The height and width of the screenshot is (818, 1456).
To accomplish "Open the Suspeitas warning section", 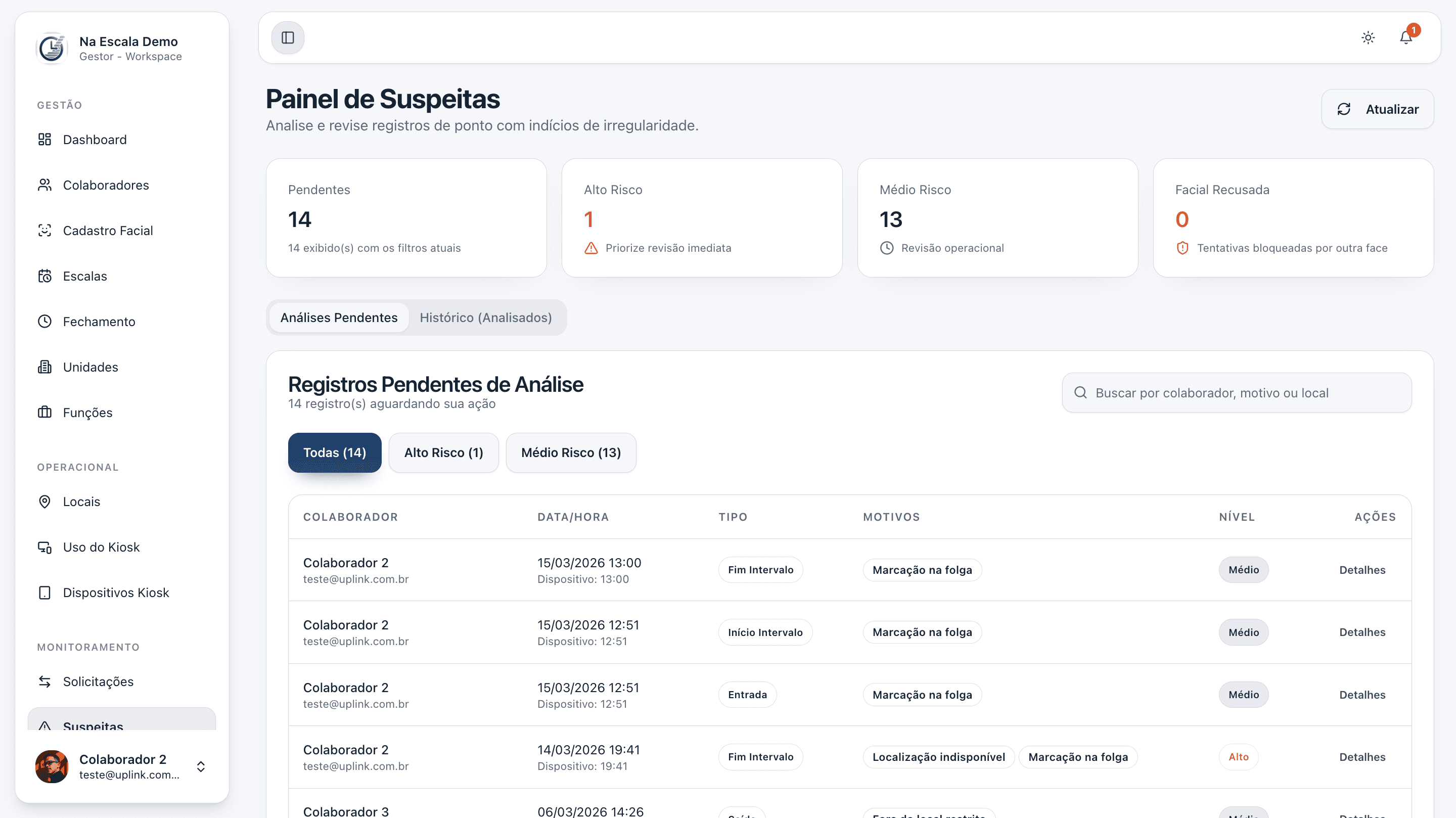I will tap(93, 726).
